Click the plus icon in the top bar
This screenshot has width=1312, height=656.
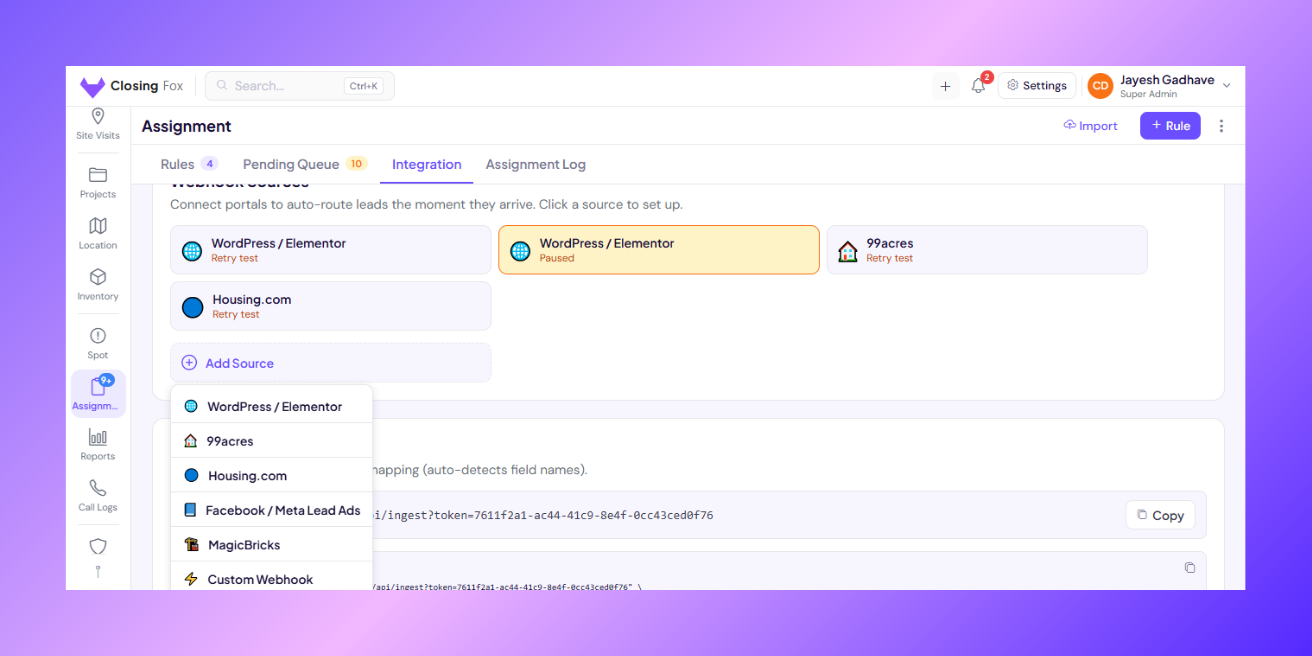(x=945, y=86)
